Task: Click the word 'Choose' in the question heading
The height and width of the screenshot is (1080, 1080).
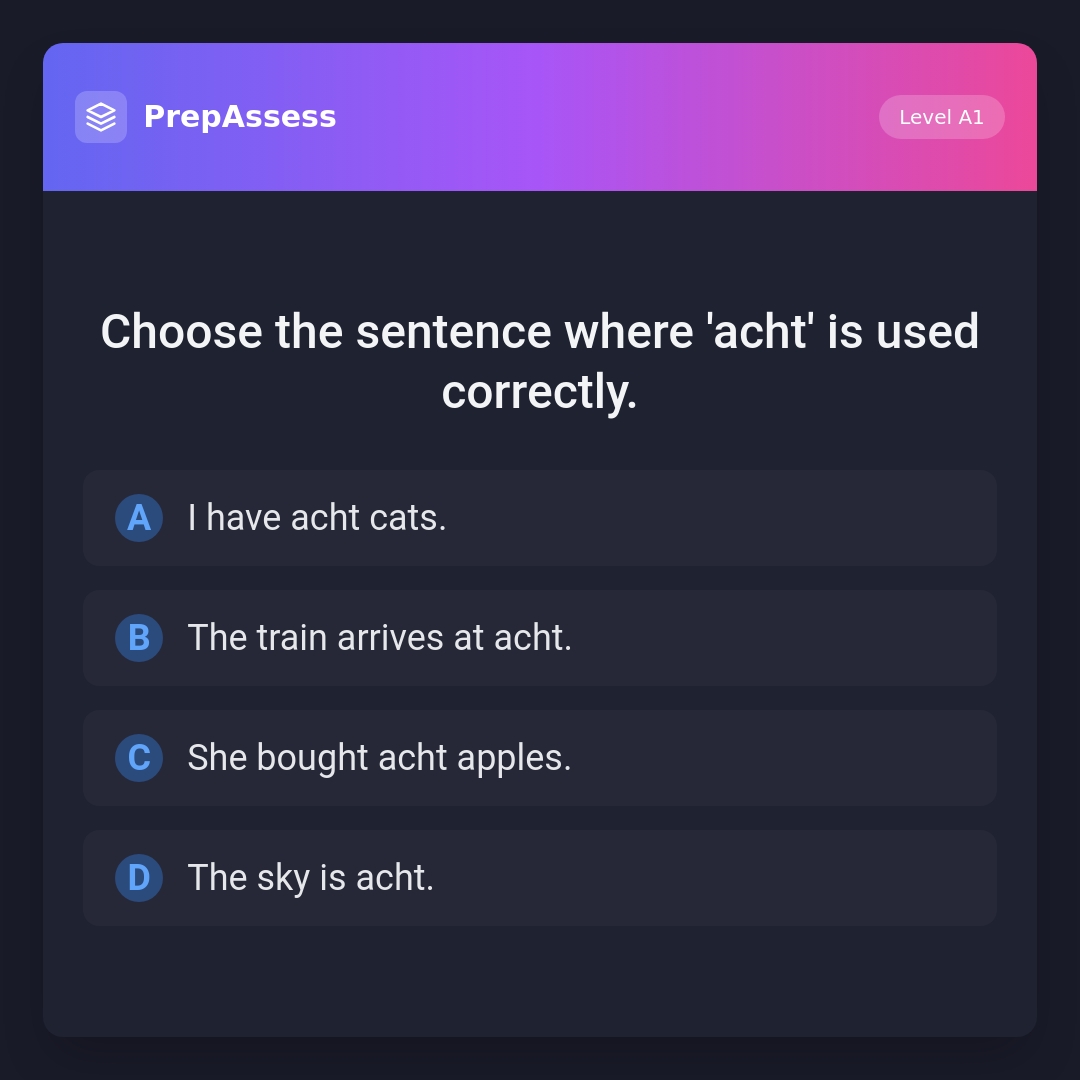Action: pyautogui.click(x=180, y=332)
